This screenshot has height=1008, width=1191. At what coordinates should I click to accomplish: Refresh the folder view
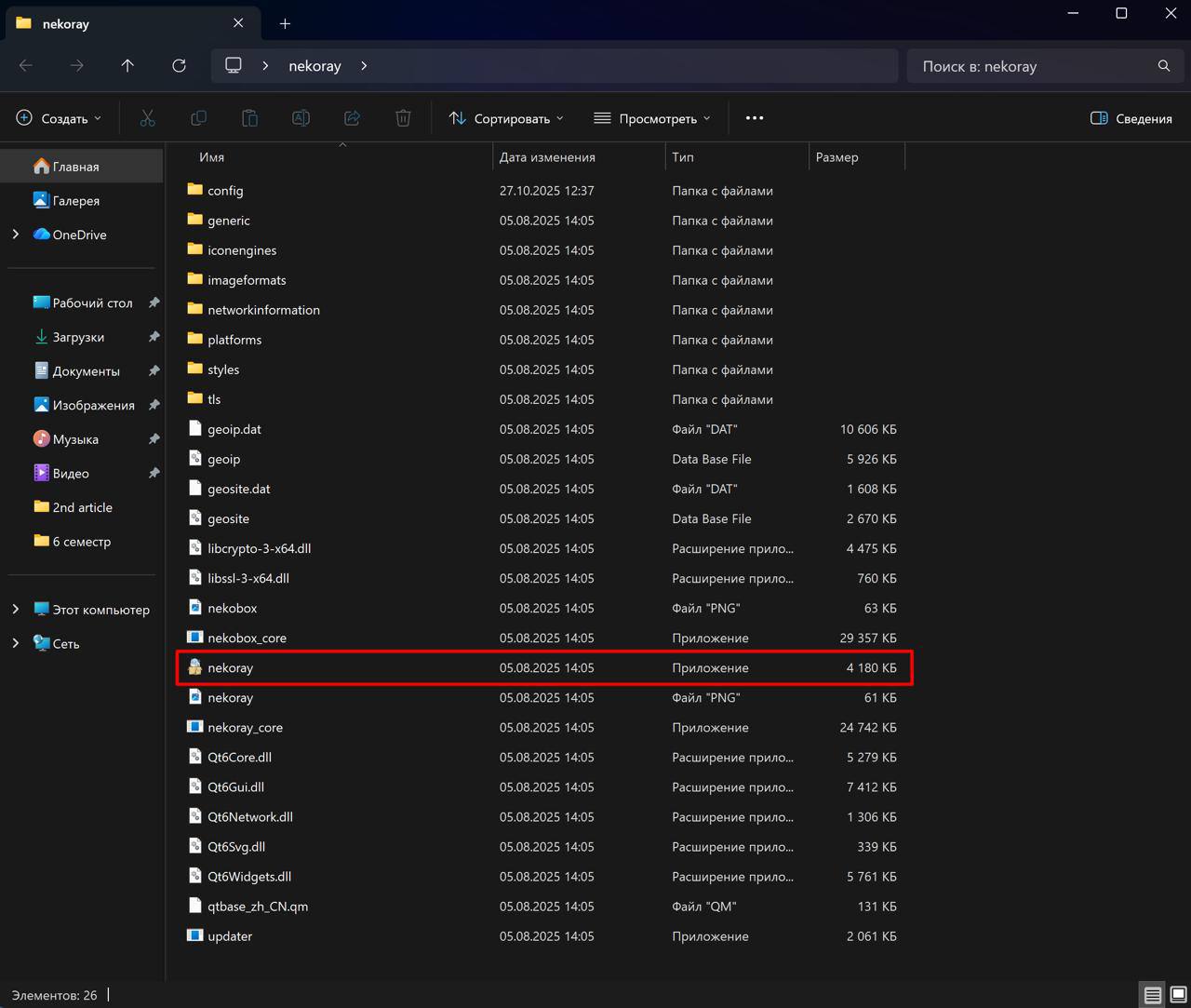click(179, 65)
